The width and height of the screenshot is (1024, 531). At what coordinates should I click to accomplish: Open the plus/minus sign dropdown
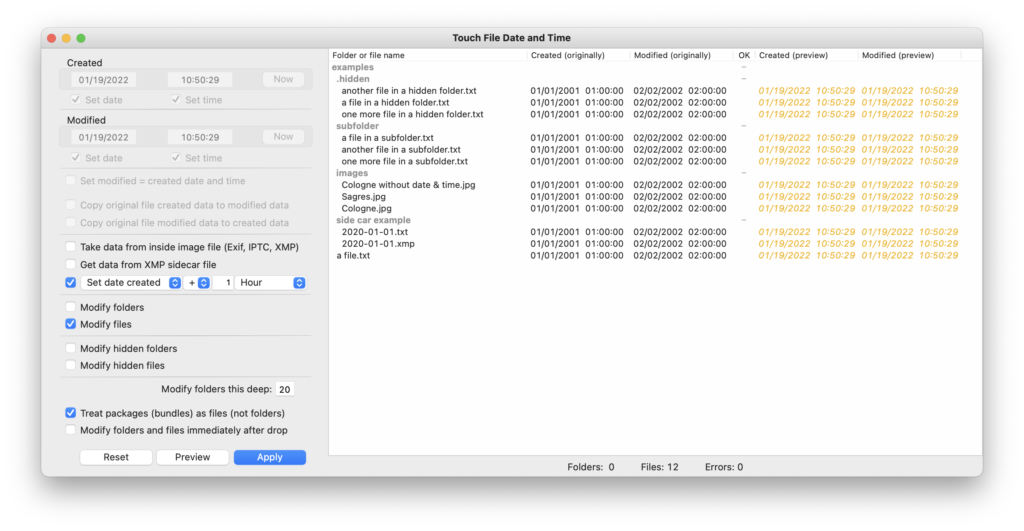pos(197,283)
